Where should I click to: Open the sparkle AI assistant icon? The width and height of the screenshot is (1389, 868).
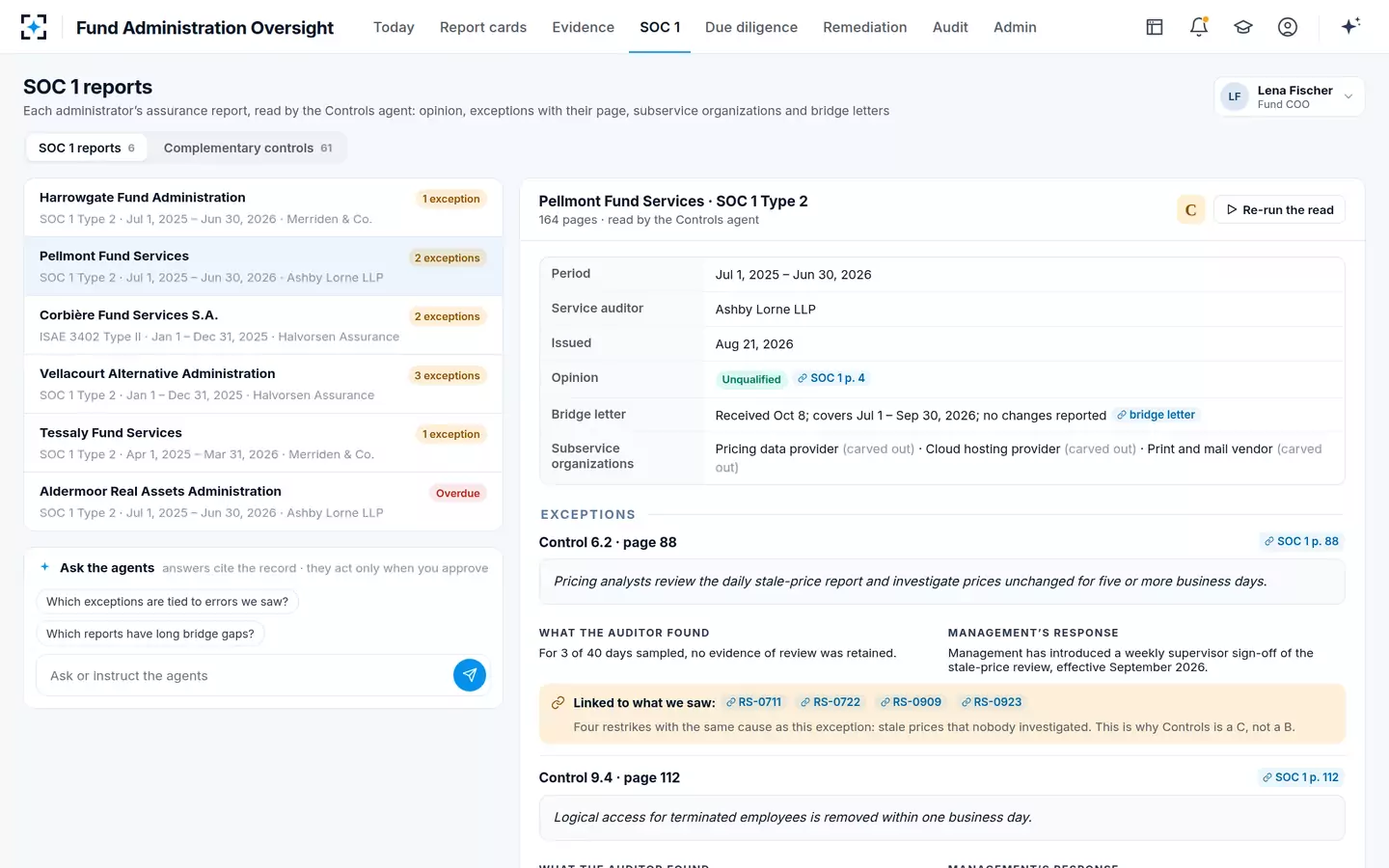click(1350, 26)
